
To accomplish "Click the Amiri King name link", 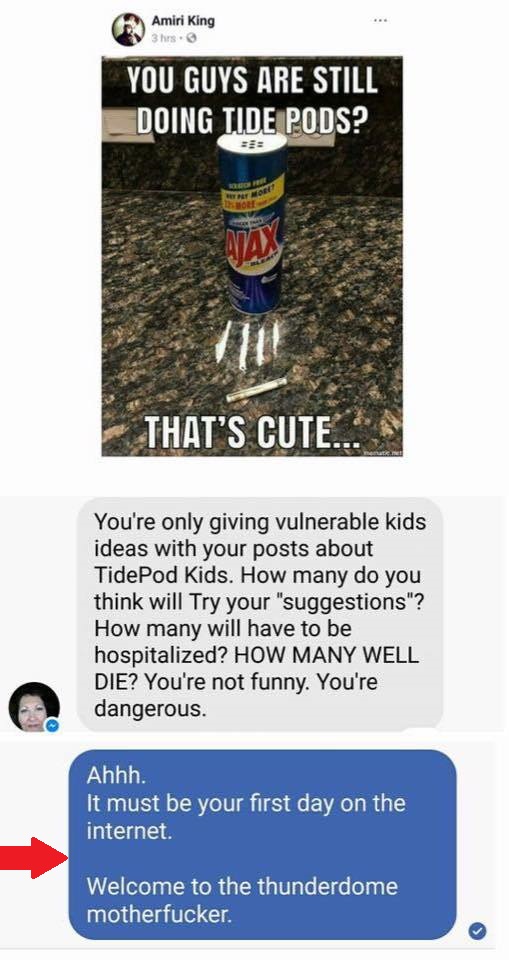I will (183, 21).
